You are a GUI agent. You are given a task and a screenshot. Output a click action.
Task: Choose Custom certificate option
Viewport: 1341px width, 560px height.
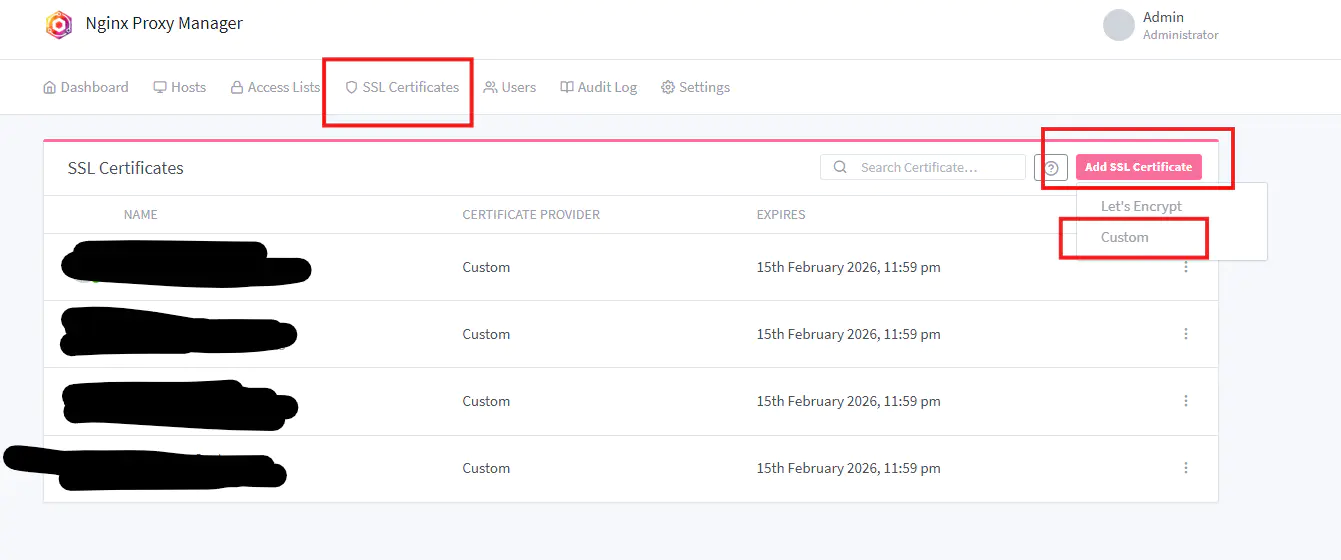tap(1125, 237)
